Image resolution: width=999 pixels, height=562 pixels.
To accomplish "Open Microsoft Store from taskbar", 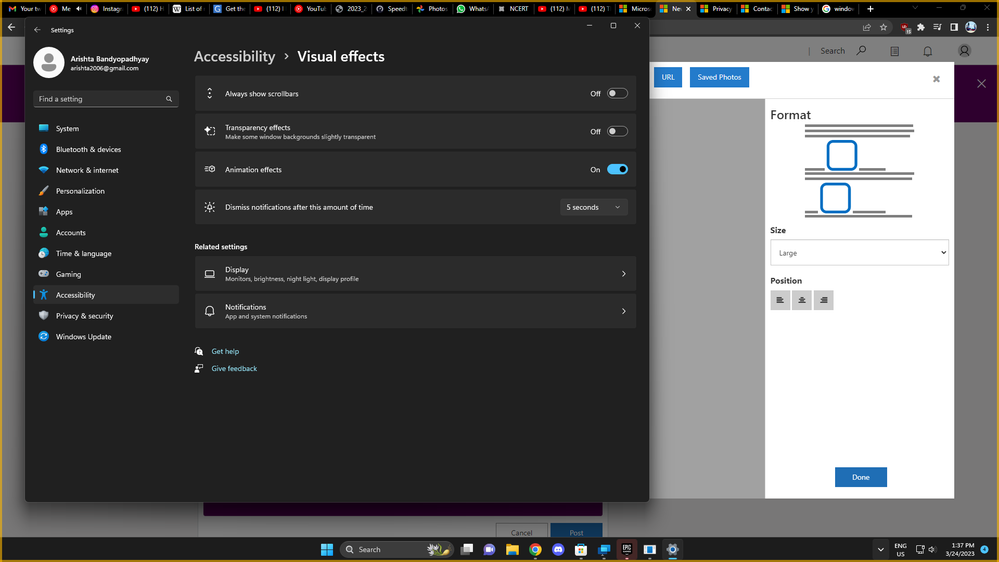I will pos(581,549).
